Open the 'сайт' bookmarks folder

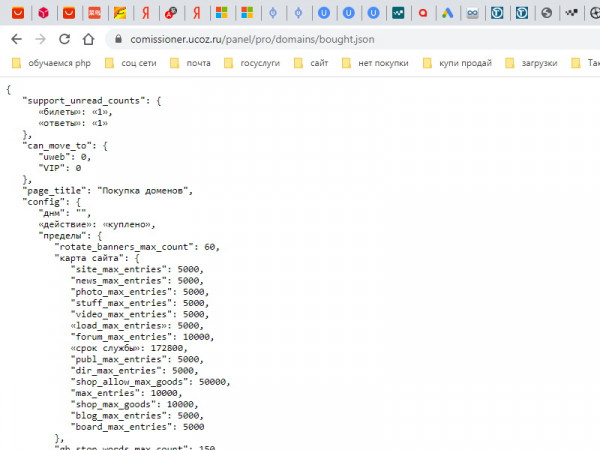click(311, 63)
